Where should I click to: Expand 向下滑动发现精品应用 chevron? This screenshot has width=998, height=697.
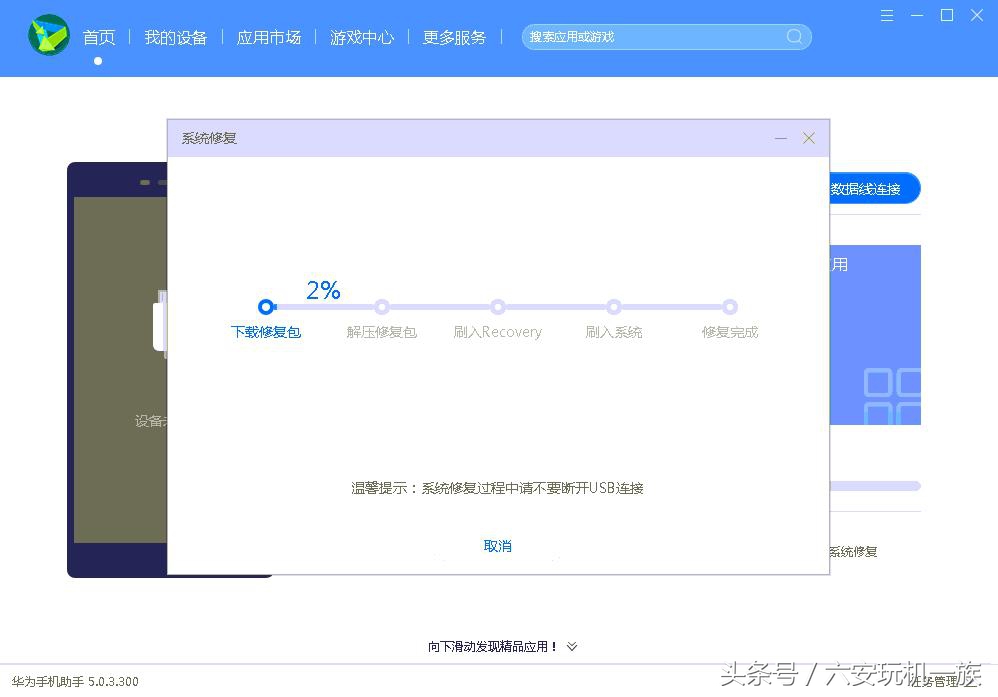pos(571,647)
